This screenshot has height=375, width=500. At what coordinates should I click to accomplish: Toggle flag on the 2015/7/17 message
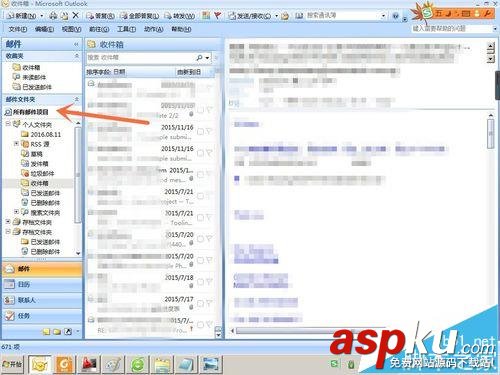[209, 303]
